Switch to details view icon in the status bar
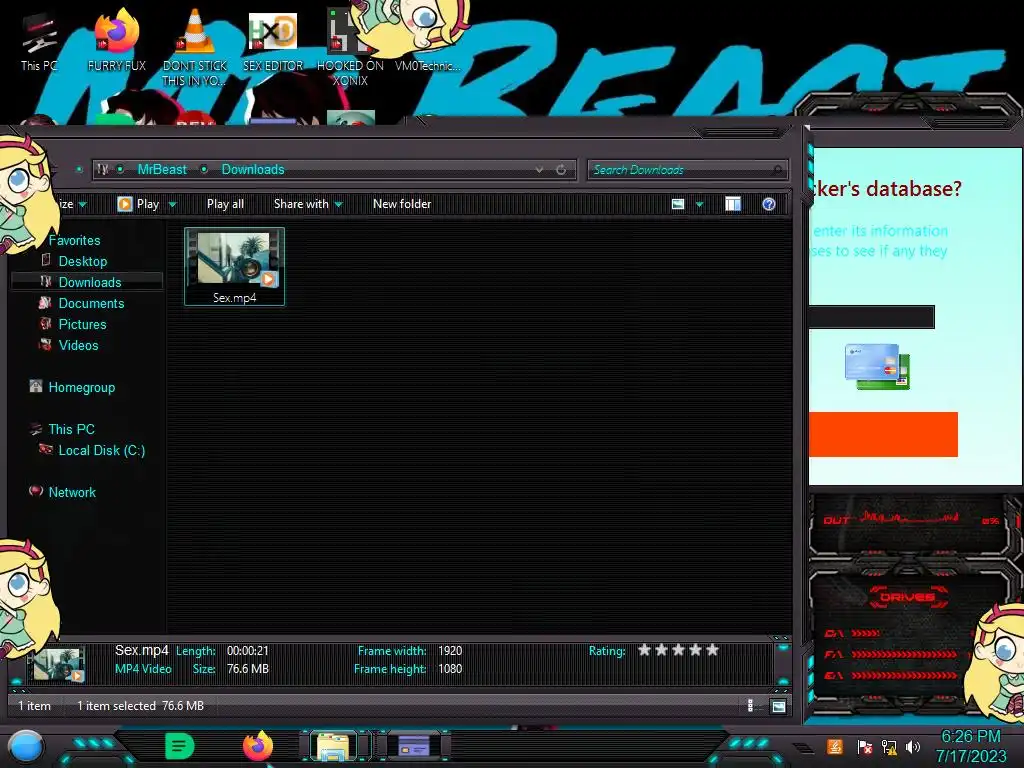 (750, 705)
